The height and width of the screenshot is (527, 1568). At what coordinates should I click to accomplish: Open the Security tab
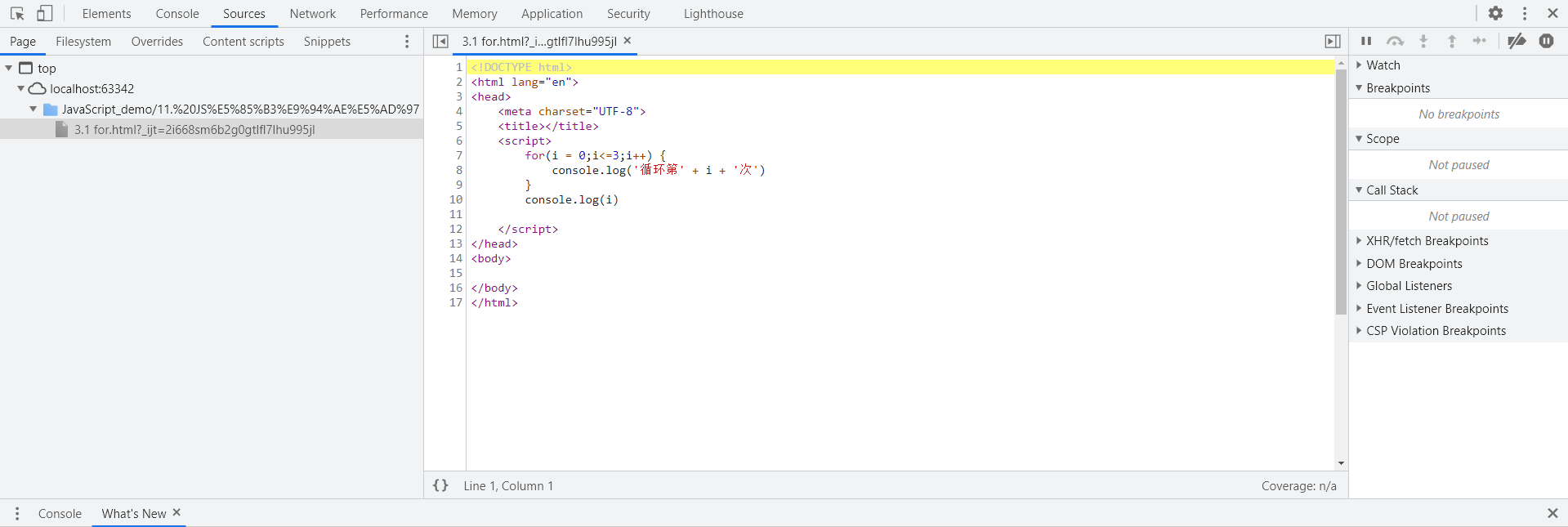pos(628,14)
